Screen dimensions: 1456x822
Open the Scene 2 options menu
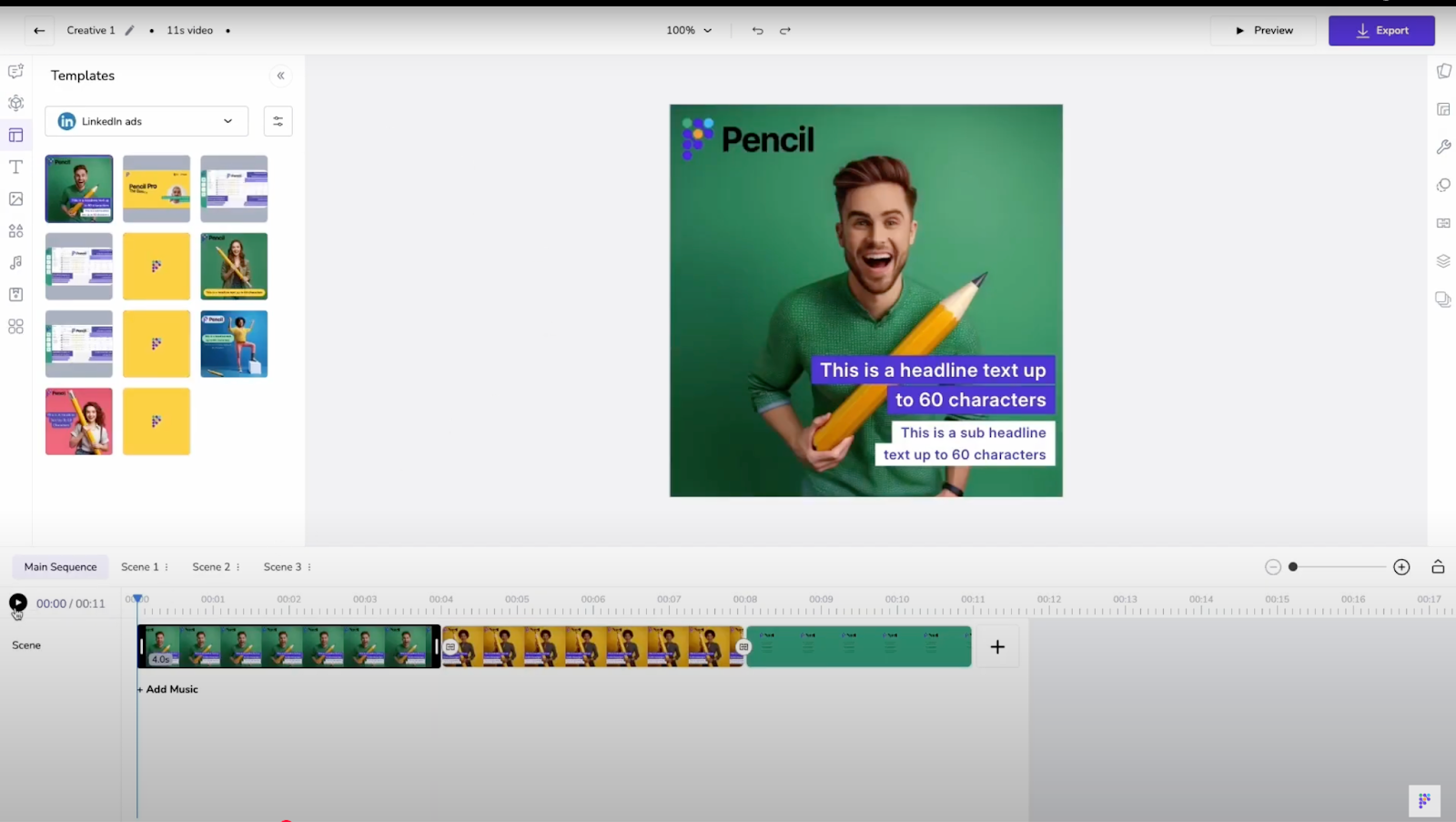pos(238,567)
